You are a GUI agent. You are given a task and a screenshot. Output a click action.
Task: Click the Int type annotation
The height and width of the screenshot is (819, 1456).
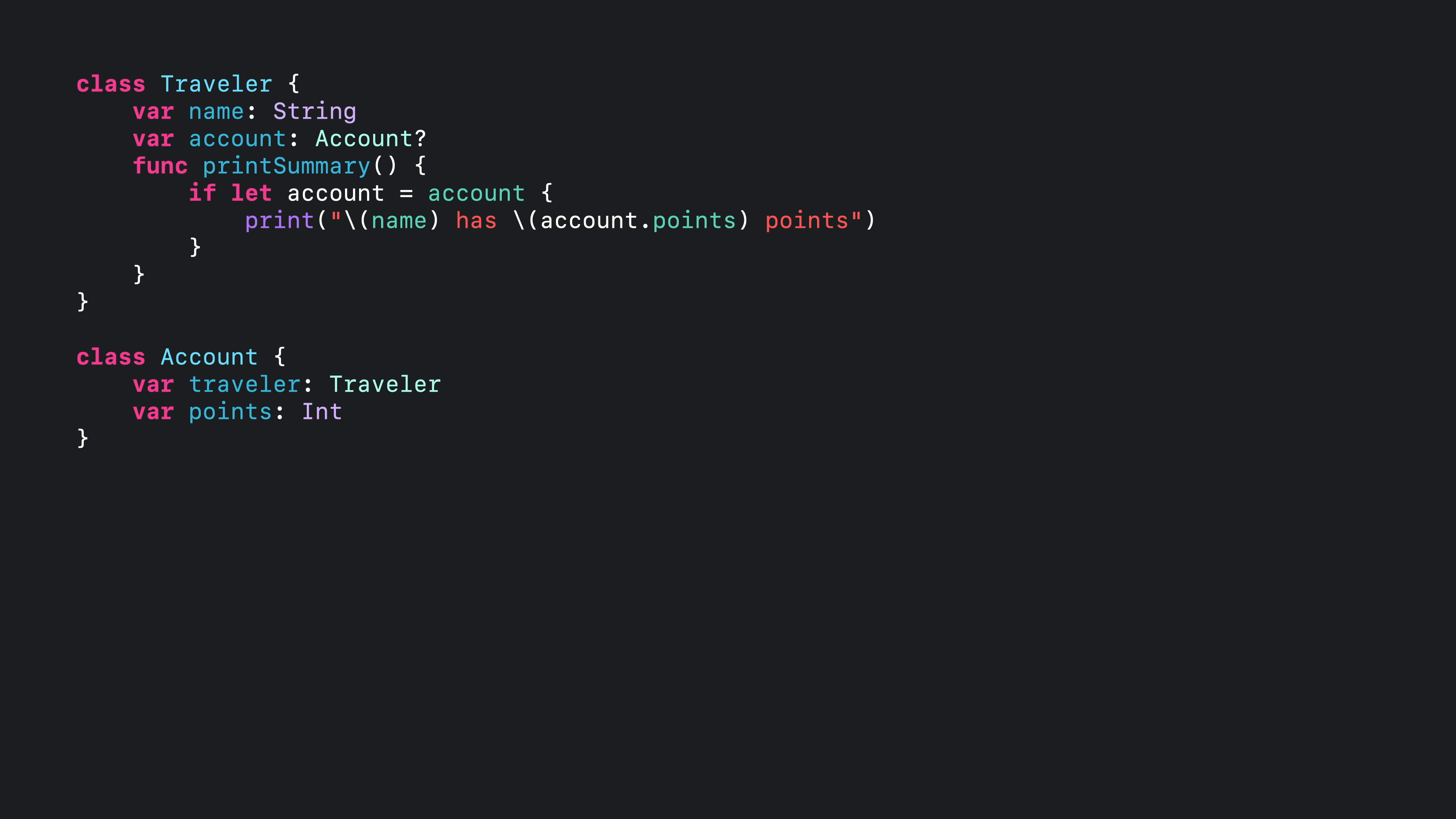click(322, 411)
